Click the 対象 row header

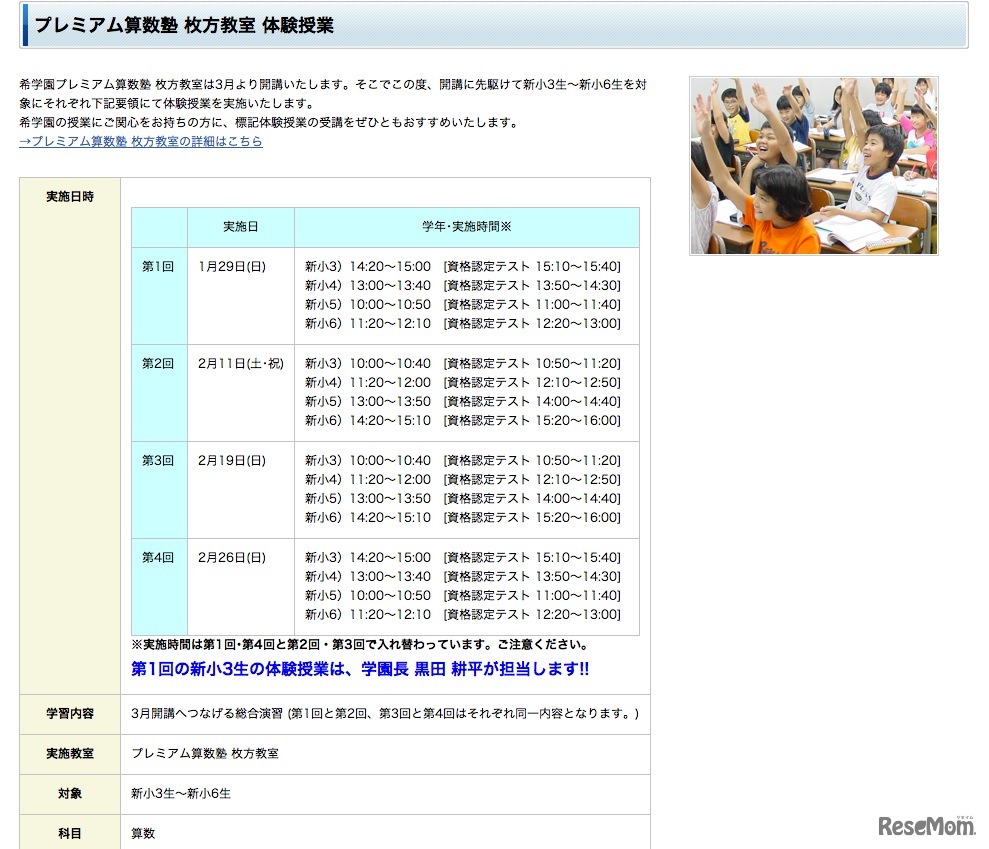click(68, 794)
